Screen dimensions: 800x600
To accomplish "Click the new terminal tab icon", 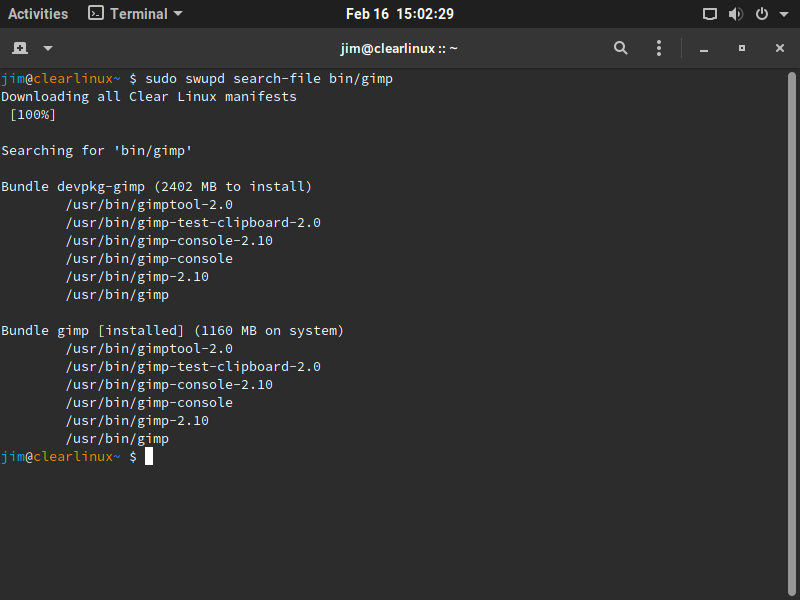I will [20, 48].
